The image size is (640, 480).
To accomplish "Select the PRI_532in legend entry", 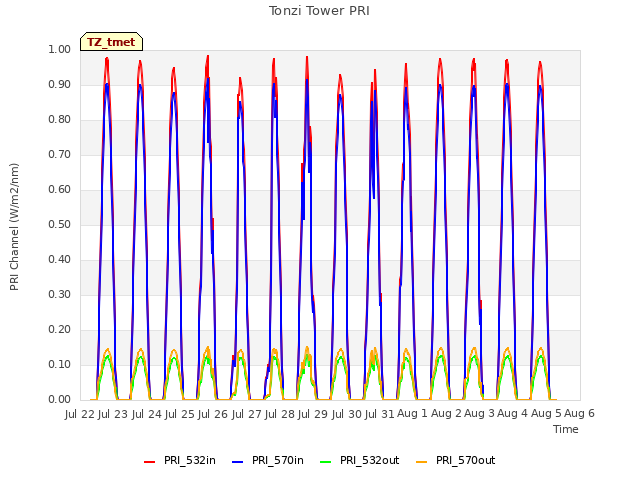I will point(180,460).
